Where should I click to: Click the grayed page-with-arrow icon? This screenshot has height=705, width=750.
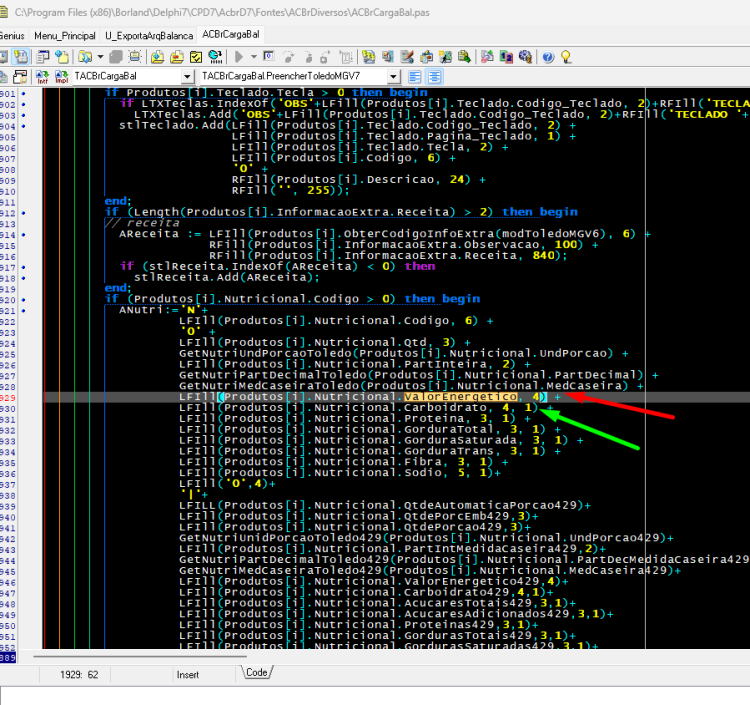346,57
